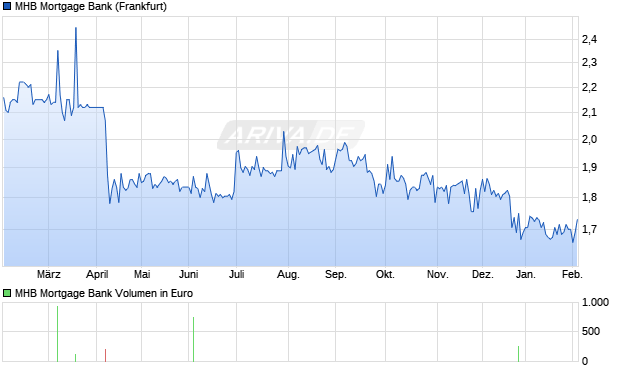Click the short green volume bar in late März
This screenshot has height=371, width=620.
pyautogui.click(x=76, y=358)
